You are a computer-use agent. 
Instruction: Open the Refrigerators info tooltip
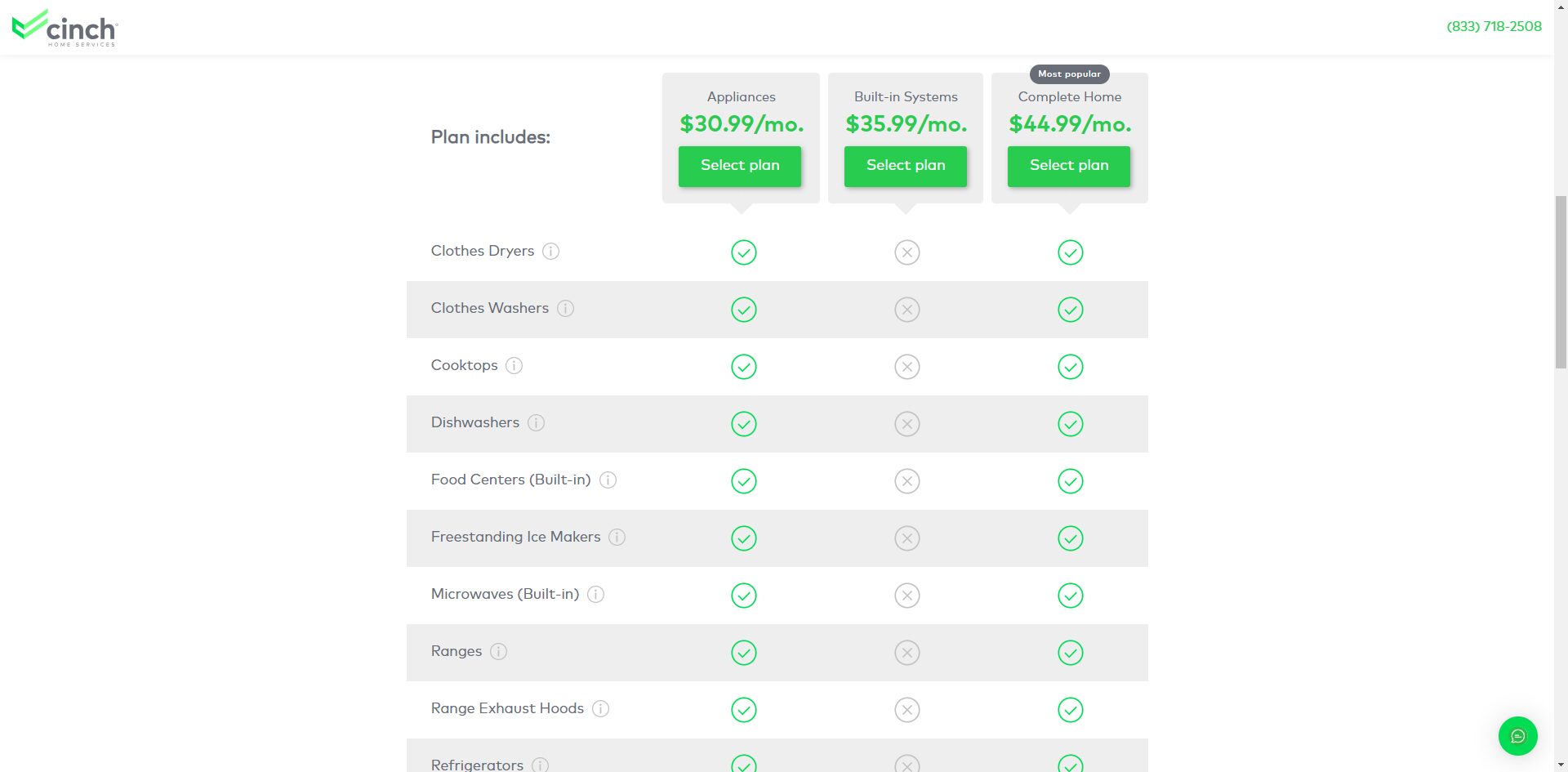pyautogui.click(x=538, y=765)
